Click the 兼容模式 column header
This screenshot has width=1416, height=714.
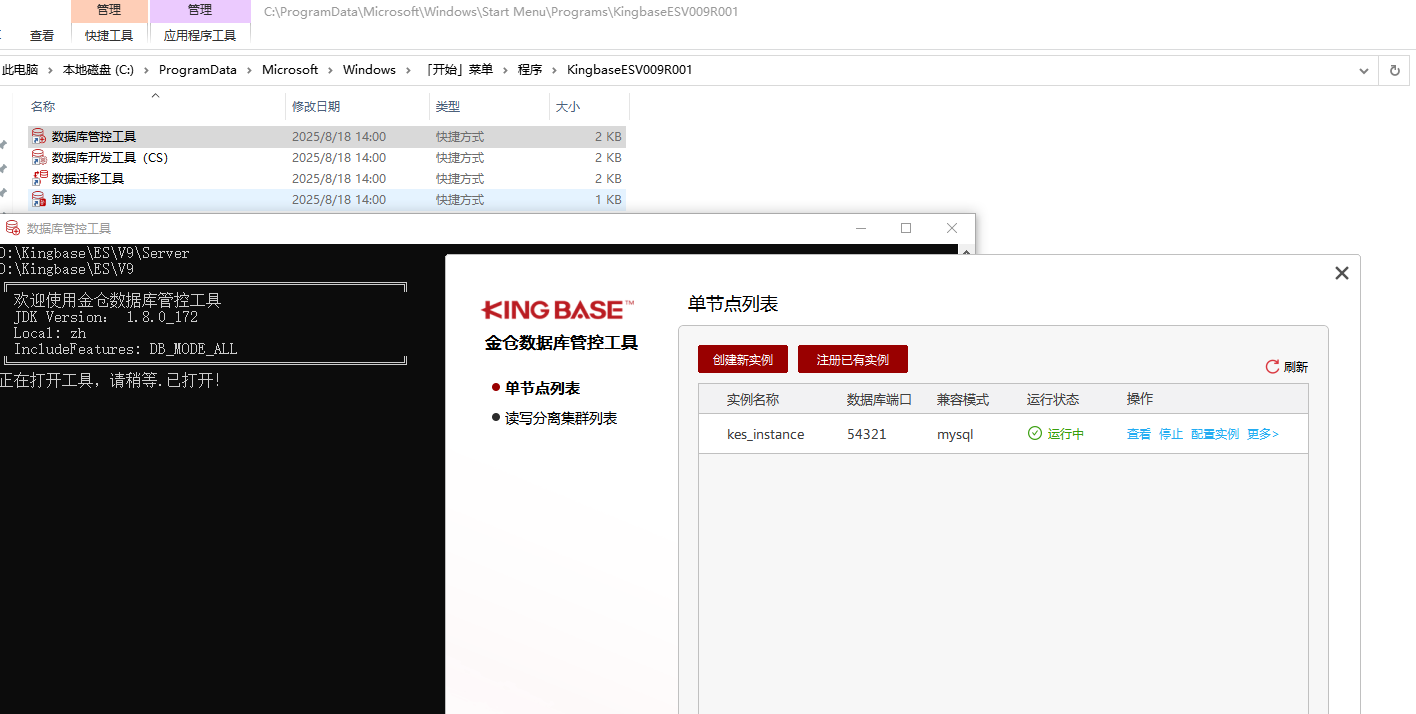[963, 399]
